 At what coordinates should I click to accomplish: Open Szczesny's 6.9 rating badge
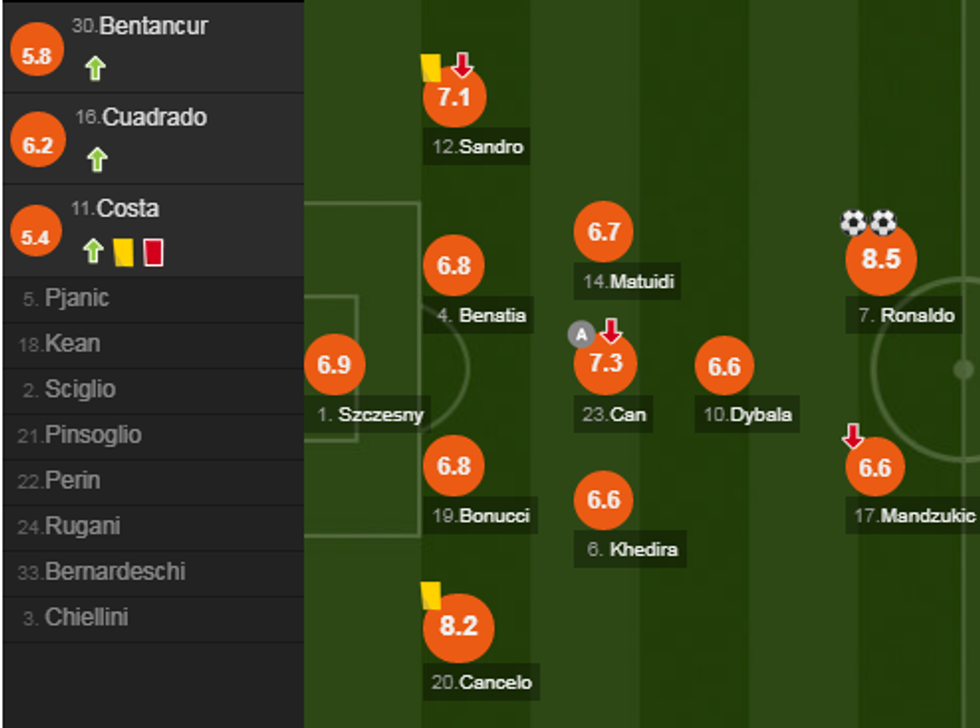334,365
